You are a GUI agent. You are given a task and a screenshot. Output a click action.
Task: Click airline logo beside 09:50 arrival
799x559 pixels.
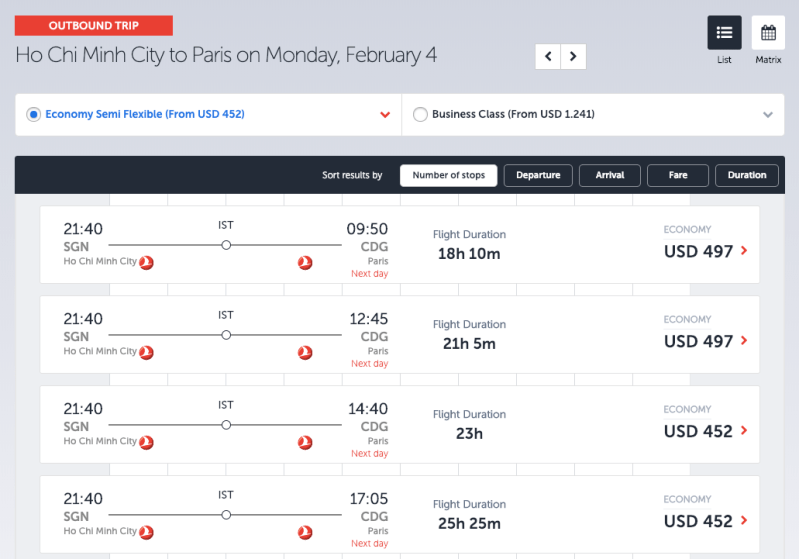(x=305, y=263)
